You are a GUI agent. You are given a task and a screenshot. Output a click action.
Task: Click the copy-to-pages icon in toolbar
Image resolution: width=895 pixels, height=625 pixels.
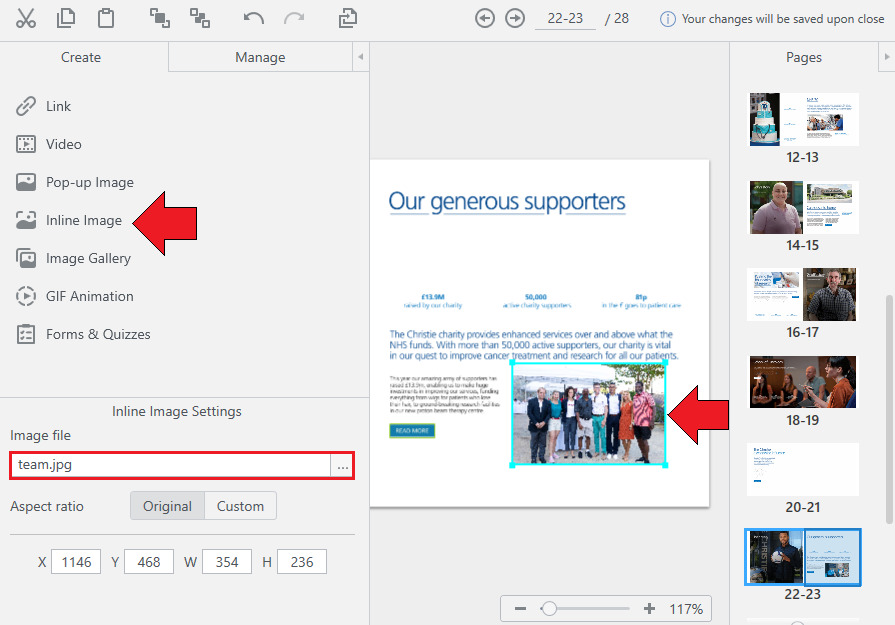(348, 18)
